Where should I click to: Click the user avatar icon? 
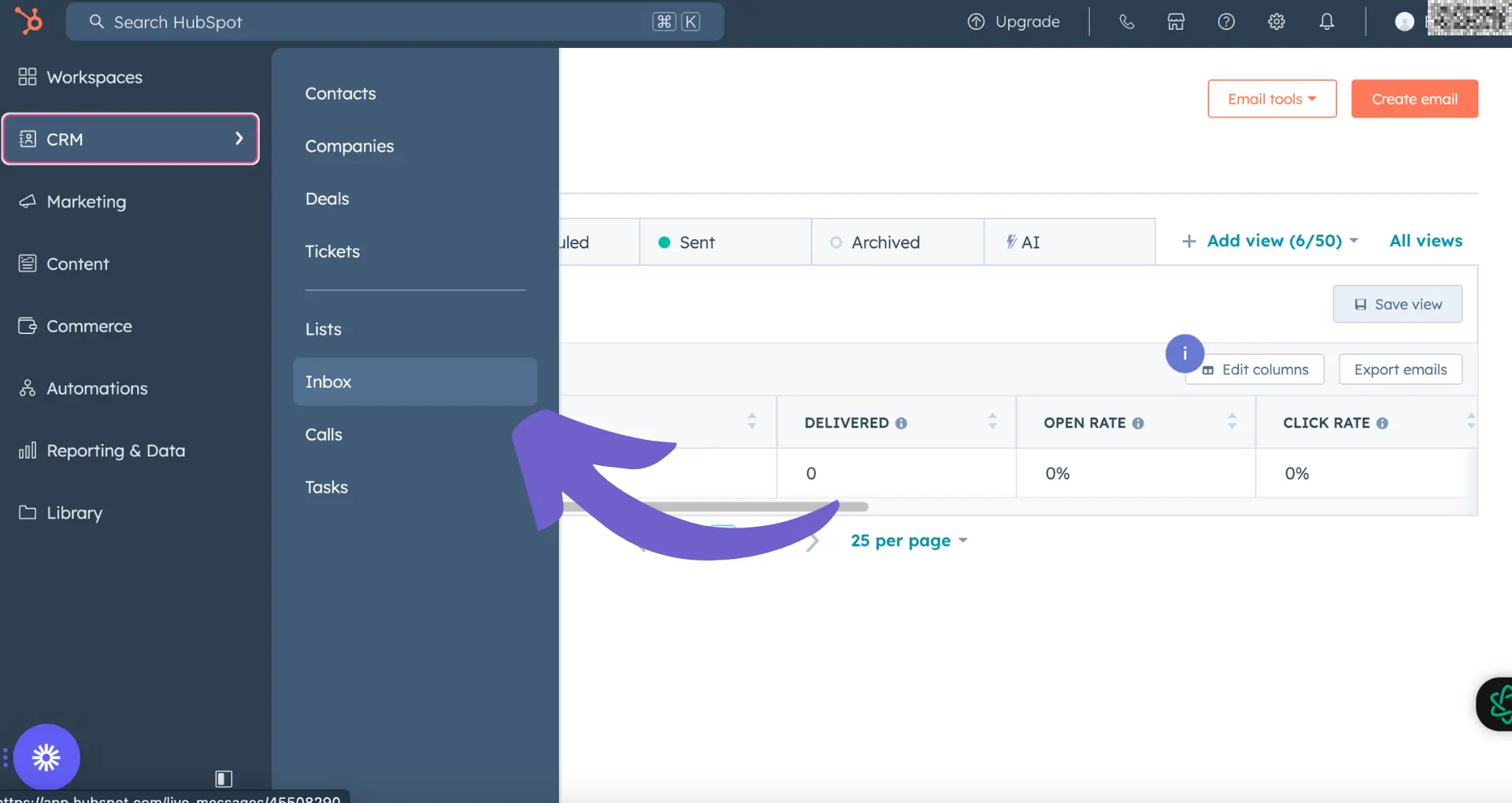(x=1404, y=22)
